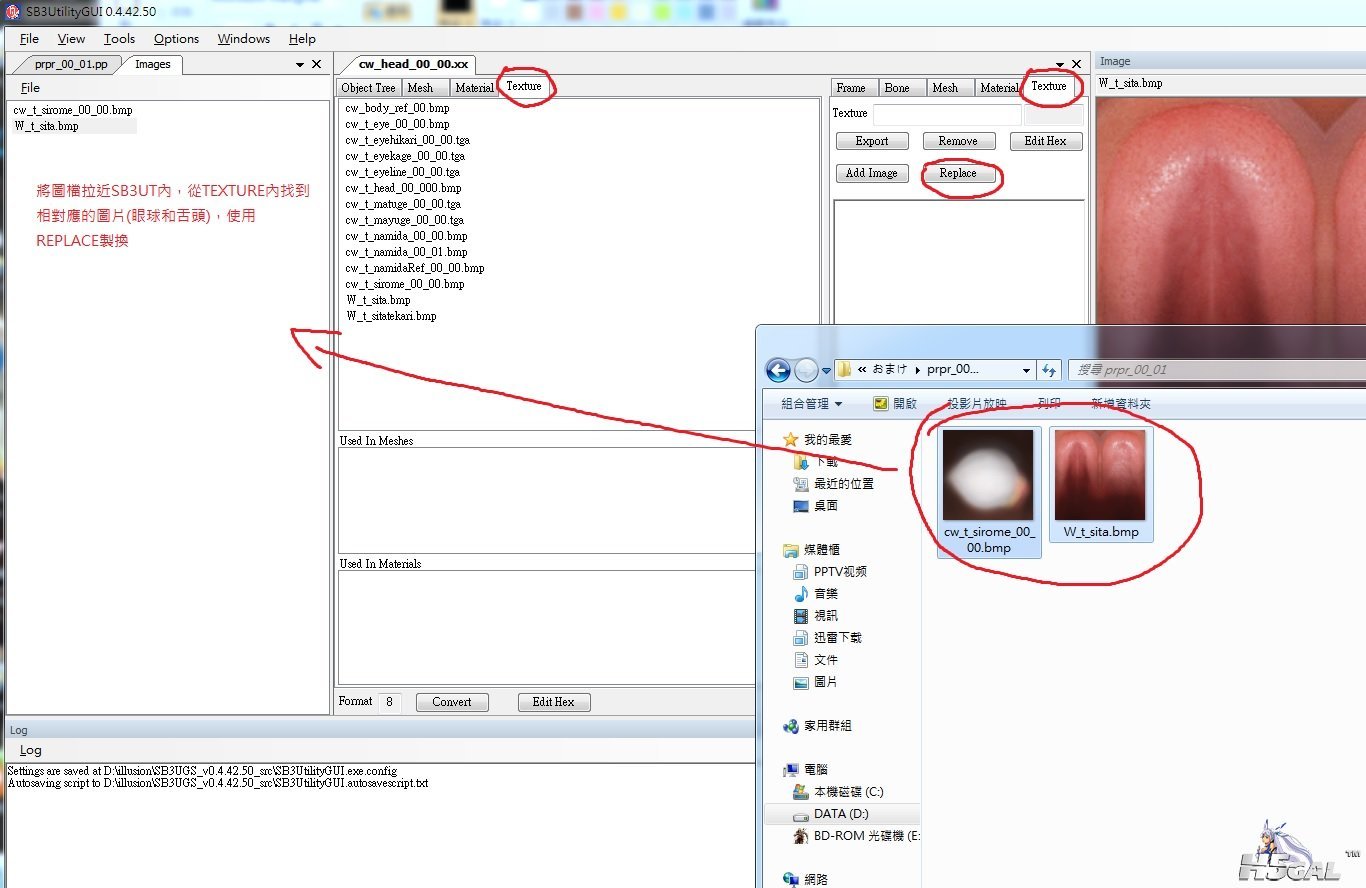Image resolution: width=1366 pixels, height=888 pixels.
Task: Click the Back arrow in the Explorer window
Action: tap(778, 370)
